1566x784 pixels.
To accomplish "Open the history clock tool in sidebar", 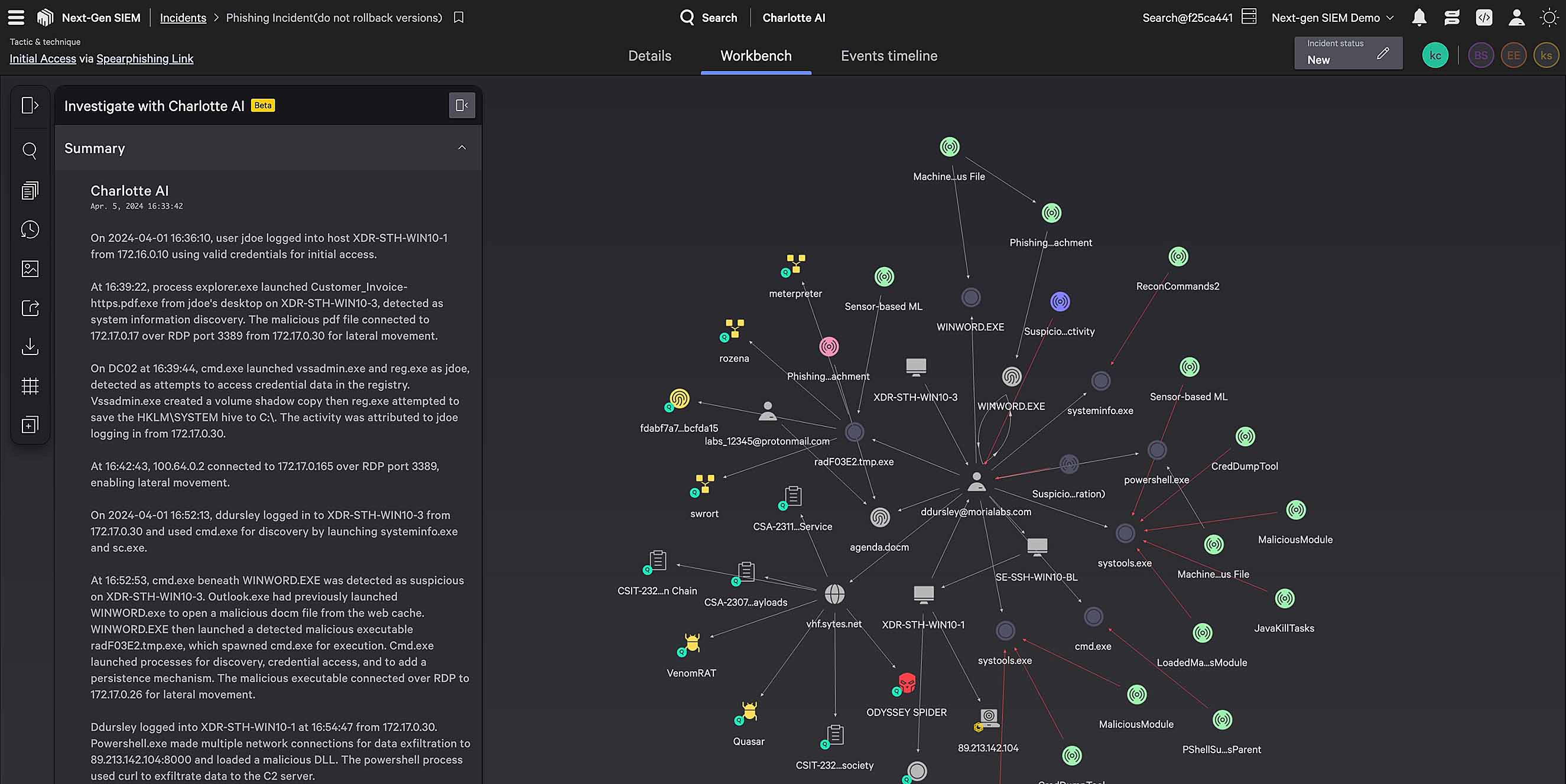I will click(x=30, y=229).
